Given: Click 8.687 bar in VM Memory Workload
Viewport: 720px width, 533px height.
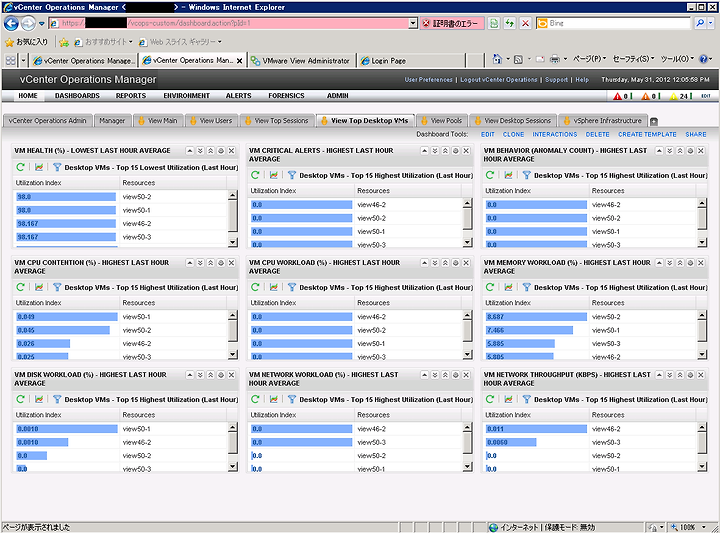Looking at the screenshot, I should pyautogui.click(x=536, y=316).
